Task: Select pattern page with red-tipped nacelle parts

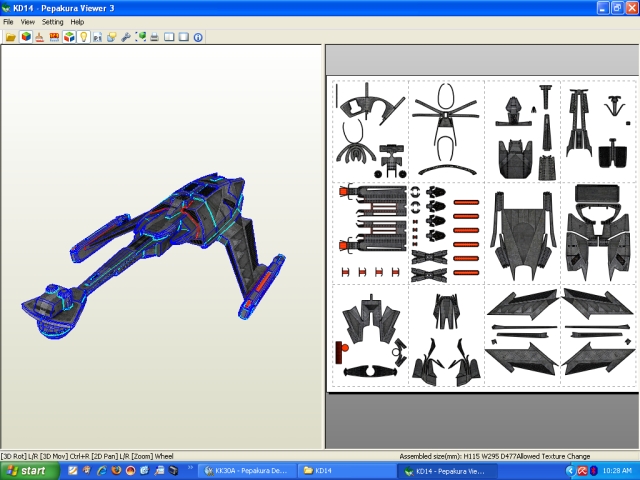Action: 371,233
